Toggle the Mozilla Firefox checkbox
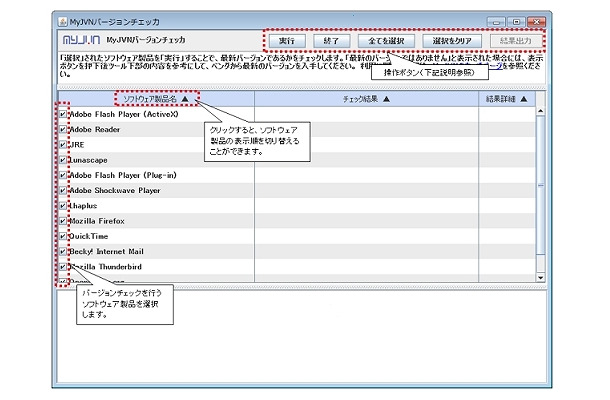610x400 pixels. pyautogui.click(x=63, y=221)
